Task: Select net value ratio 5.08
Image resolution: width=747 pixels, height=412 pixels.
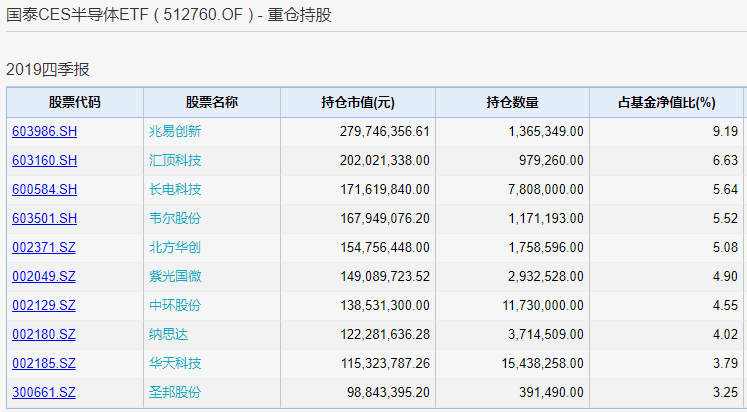Action: [725, 248]
